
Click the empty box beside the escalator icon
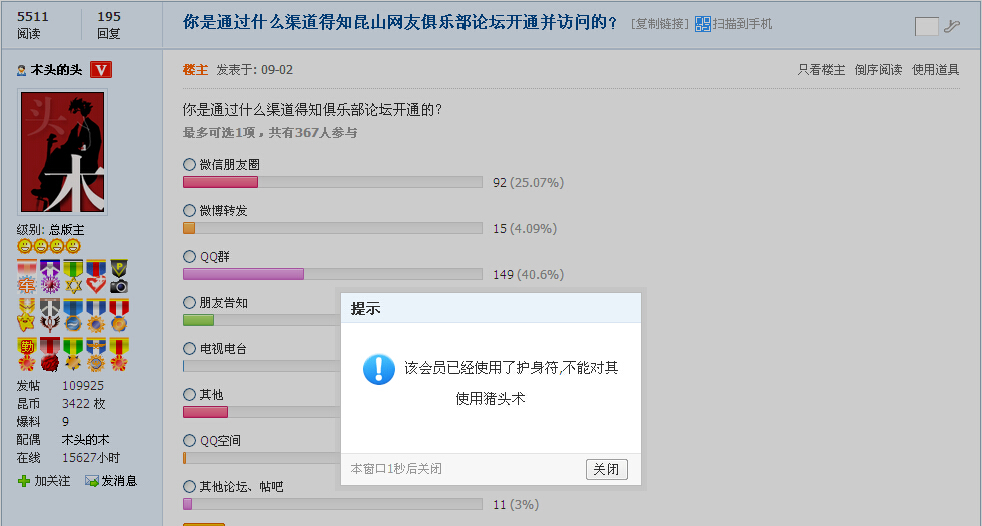point(926,26)
